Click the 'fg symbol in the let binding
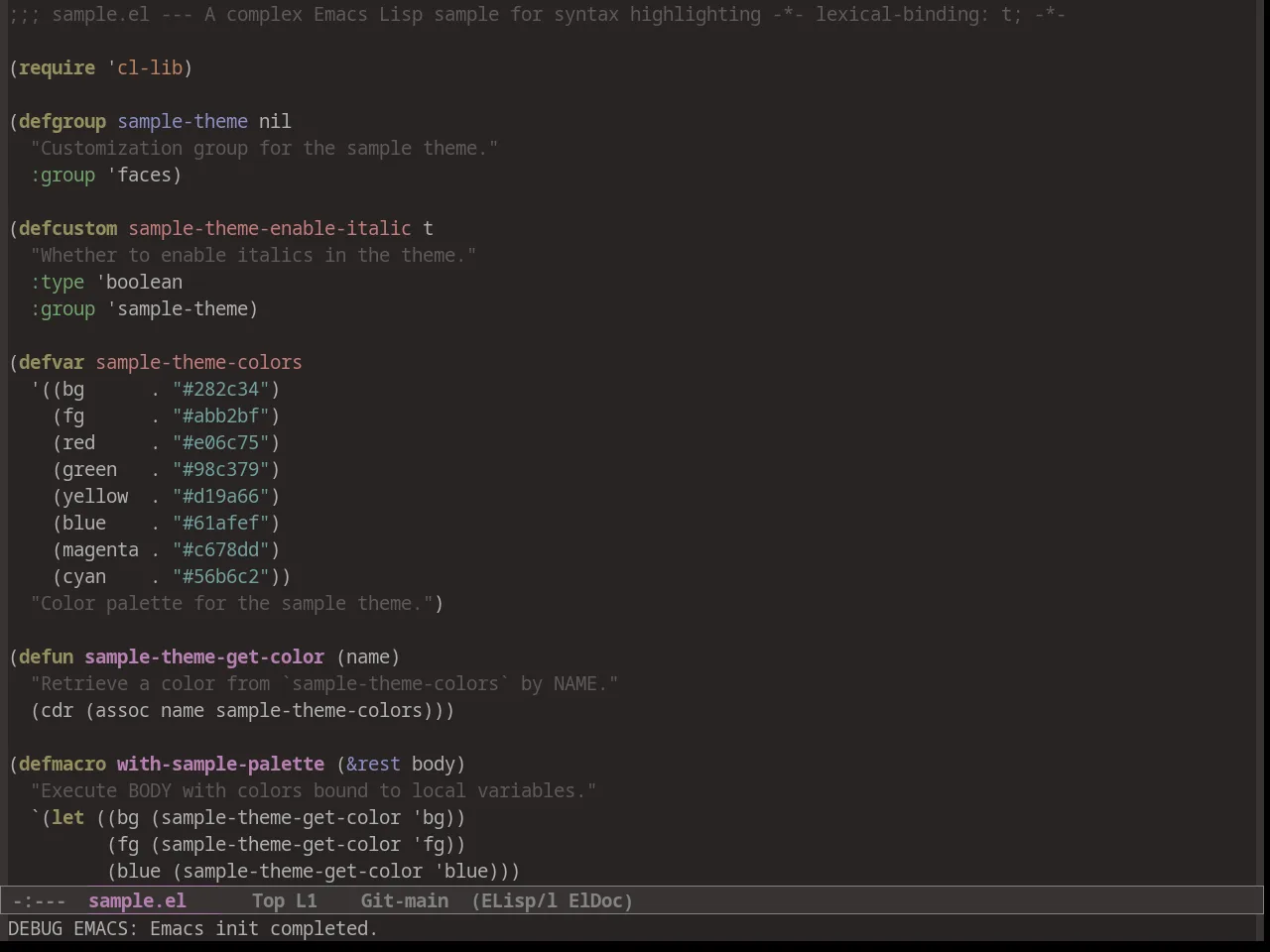 point(428,844)
